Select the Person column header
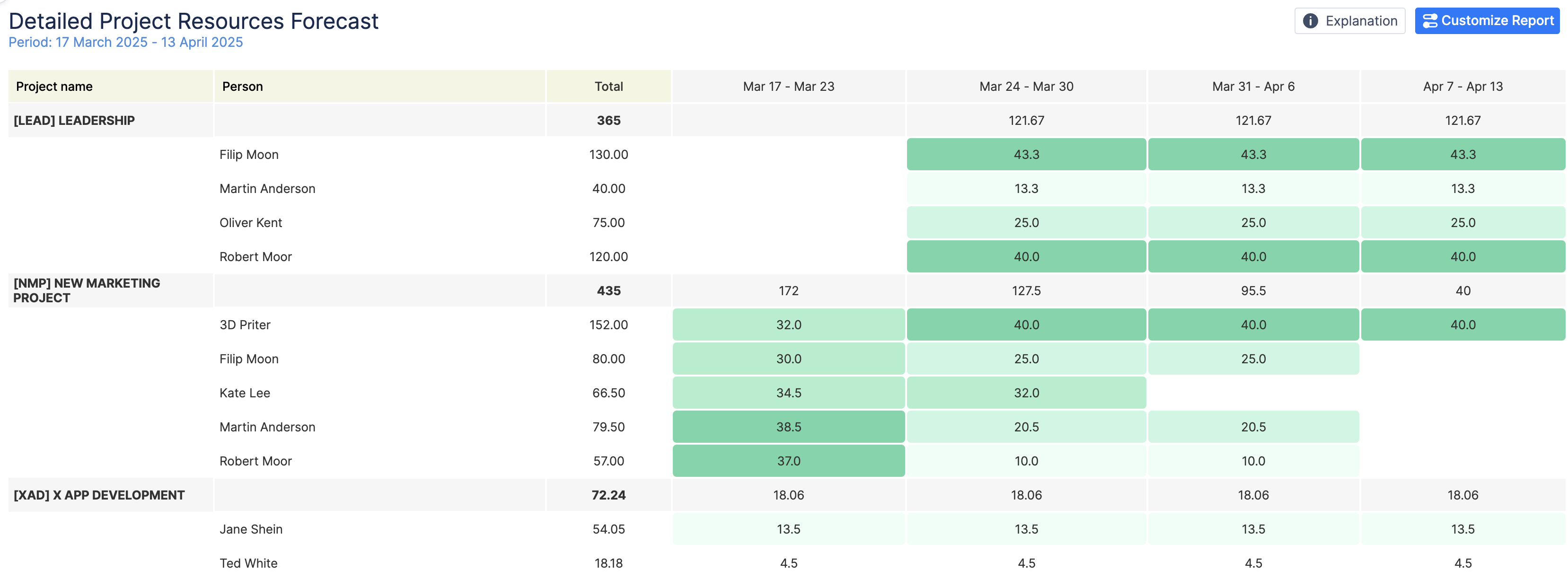 coord(242,87)
